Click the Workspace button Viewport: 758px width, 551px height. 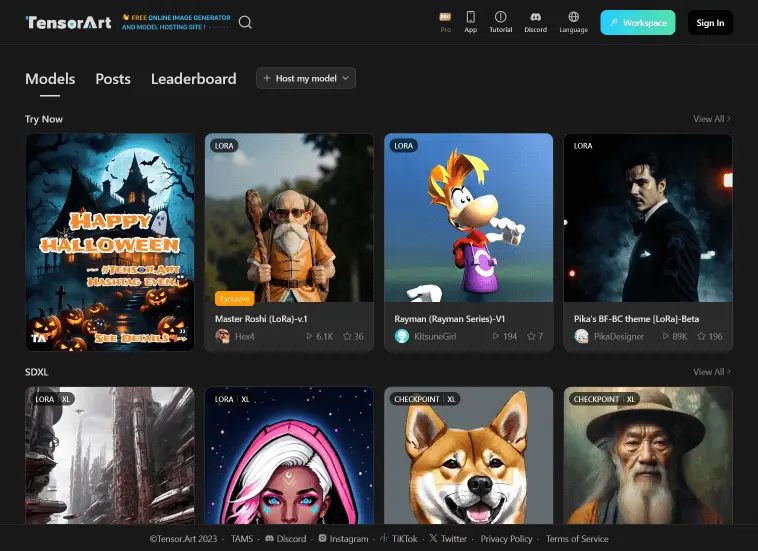[637, 23]
